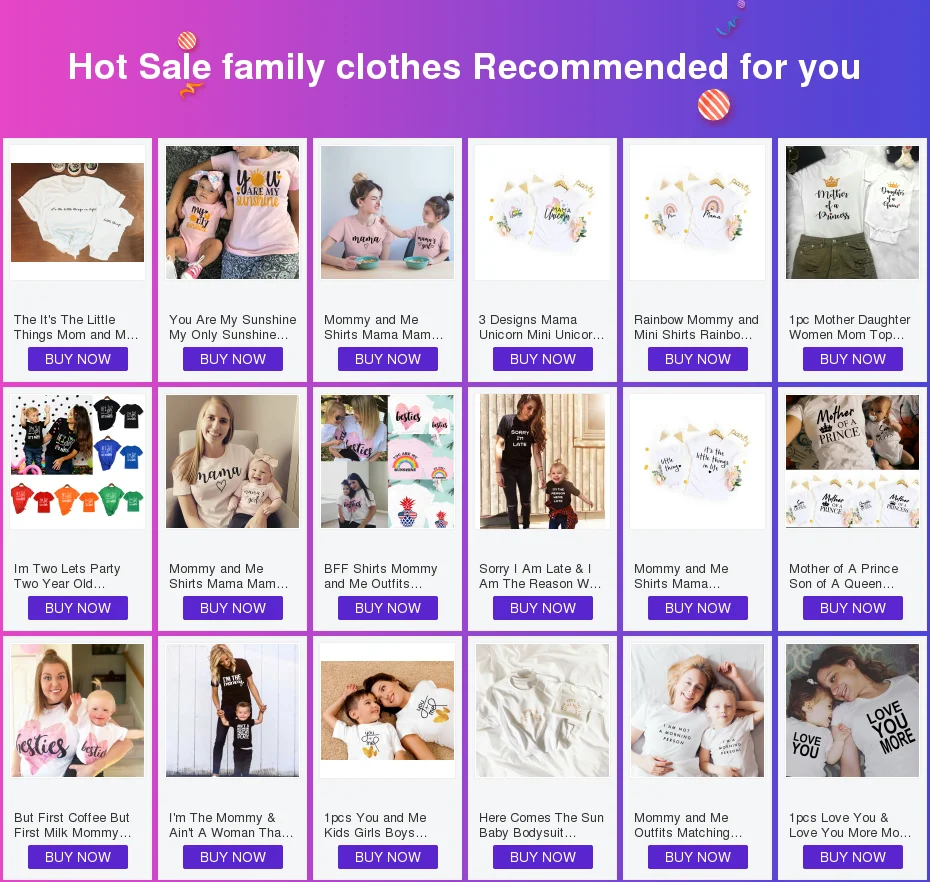Click Buy Now for Mommy and Me Outfits Matching

(x=698, y=857)
